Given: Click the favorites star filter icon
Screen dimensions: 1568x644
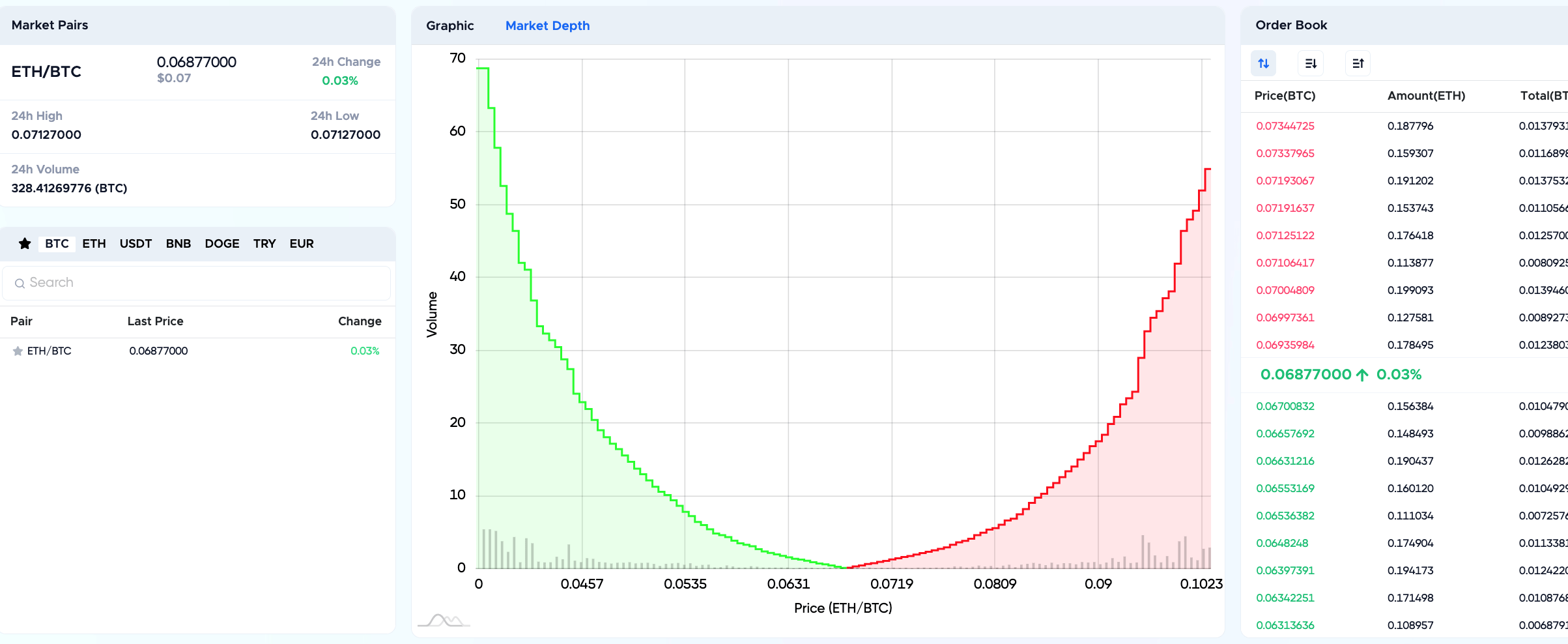Looking at the screenshot, I should tap(25, 244).
